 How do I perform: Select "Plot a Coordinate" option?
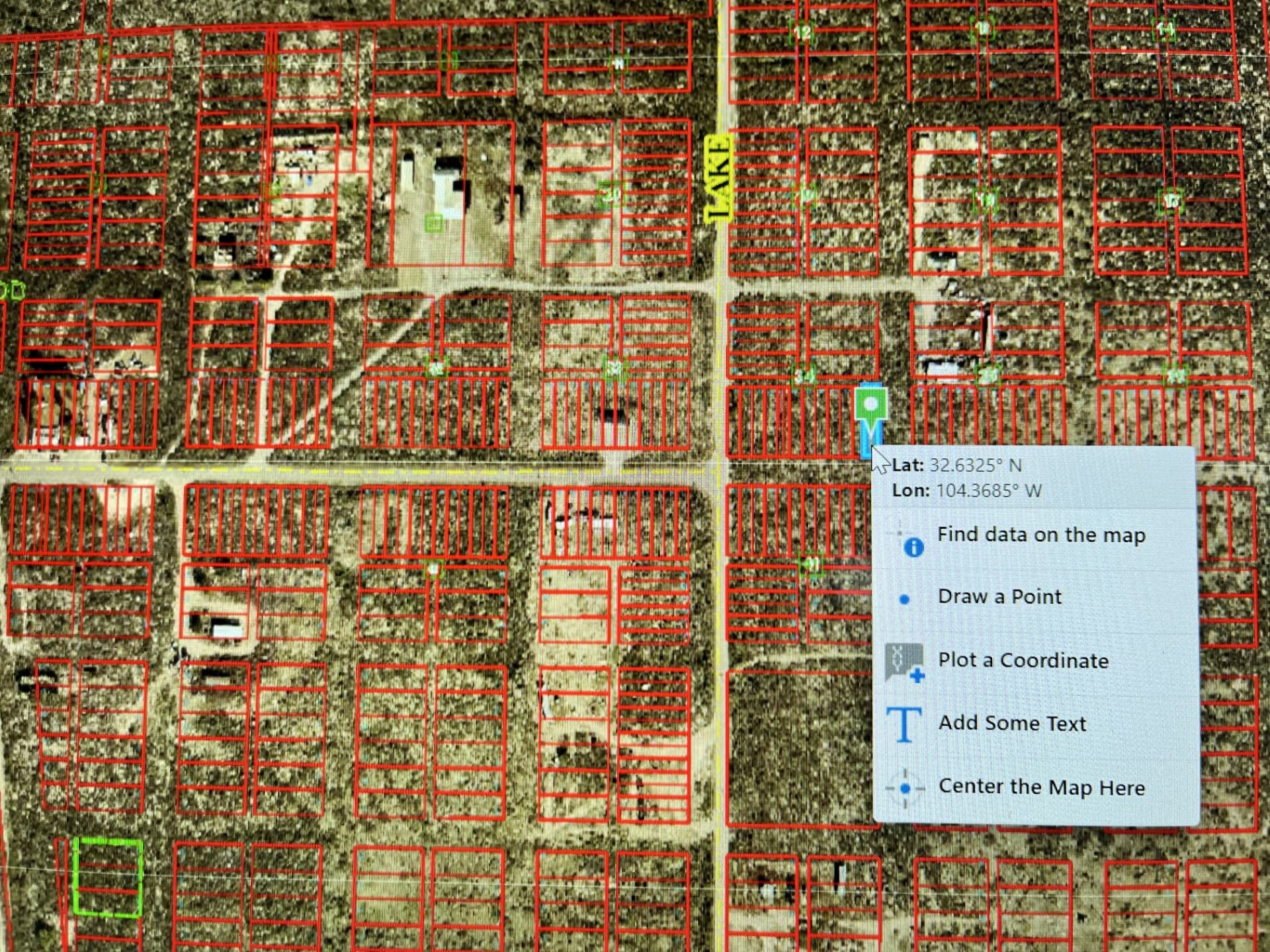pyautogui.click(x=1023, y=660)
